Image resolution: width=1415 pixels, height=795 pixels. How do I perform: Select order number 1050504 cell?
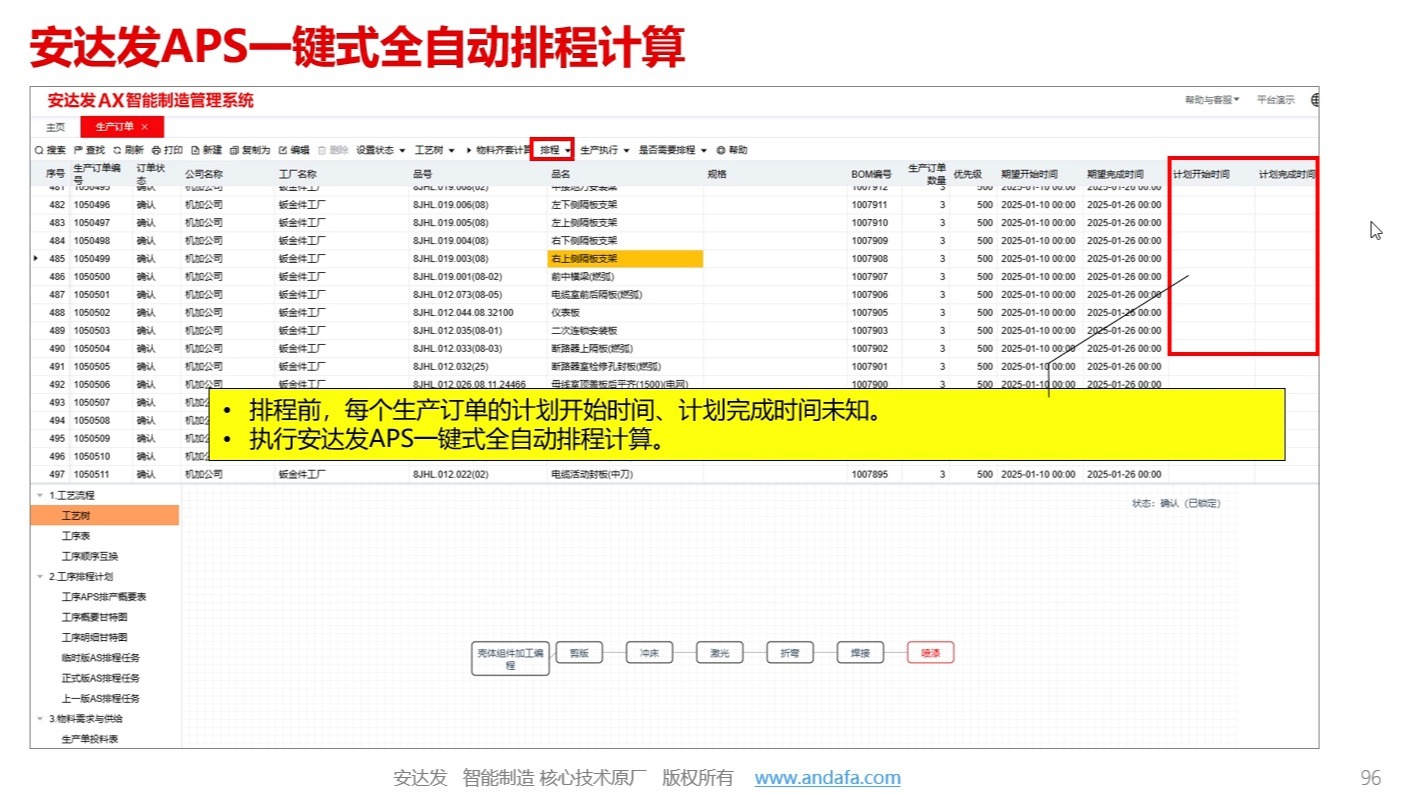pyautogui.click(x=92, y=349)
